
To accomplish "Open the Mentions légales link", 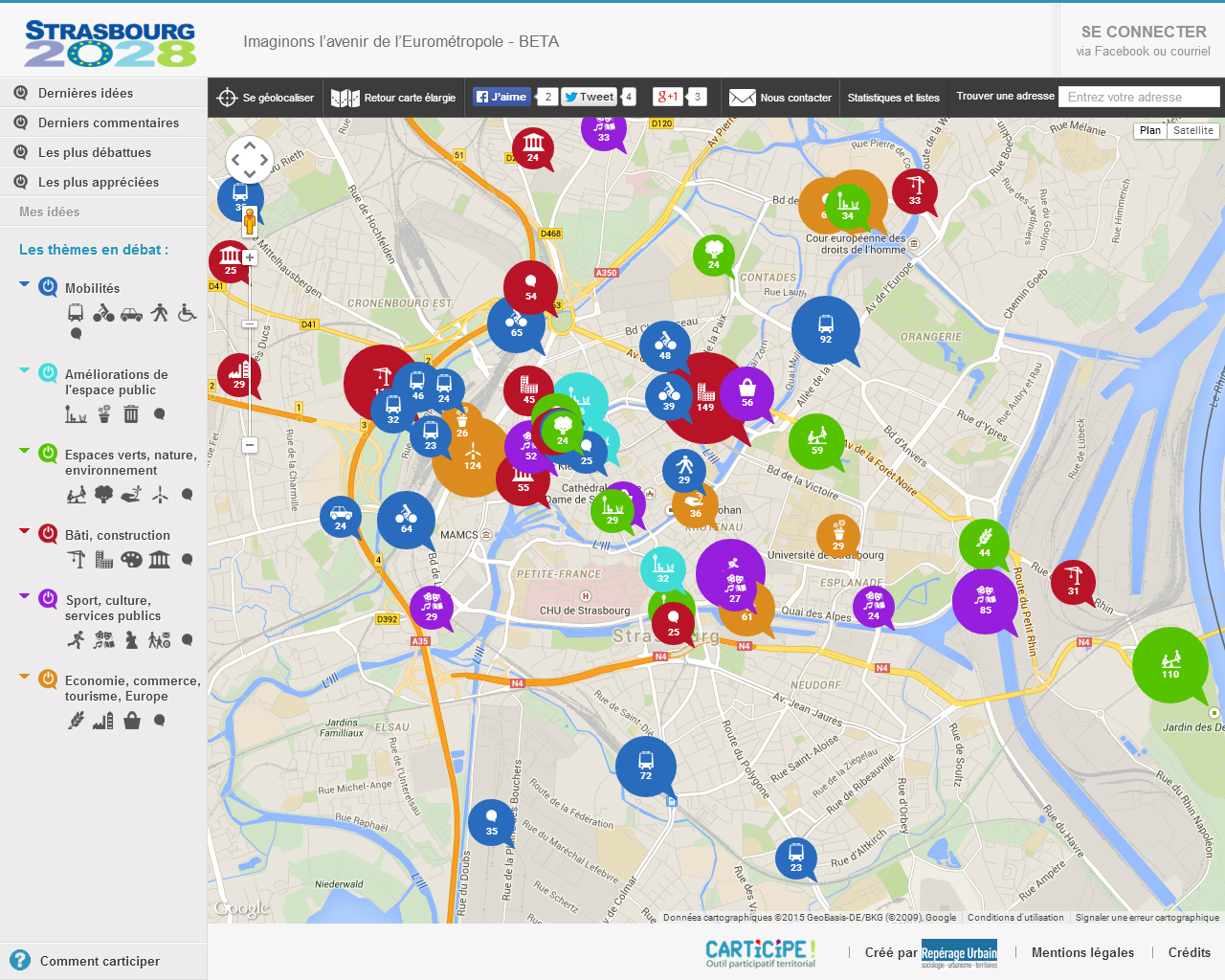I will (x=1082, y=952).
